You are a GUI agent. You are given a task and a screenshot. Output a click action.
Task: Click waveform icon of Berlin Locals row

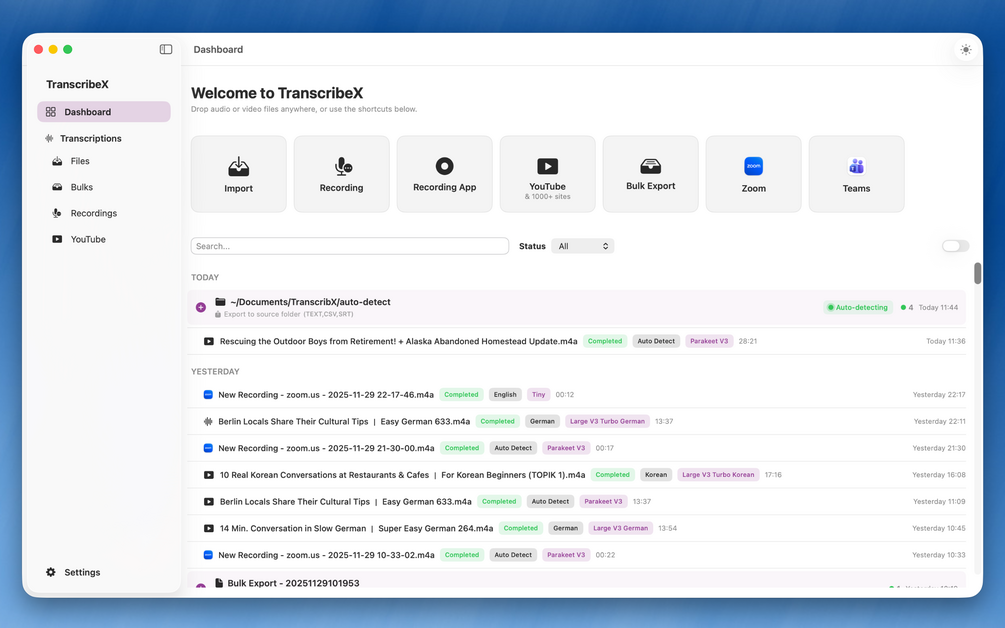point(208,422)
